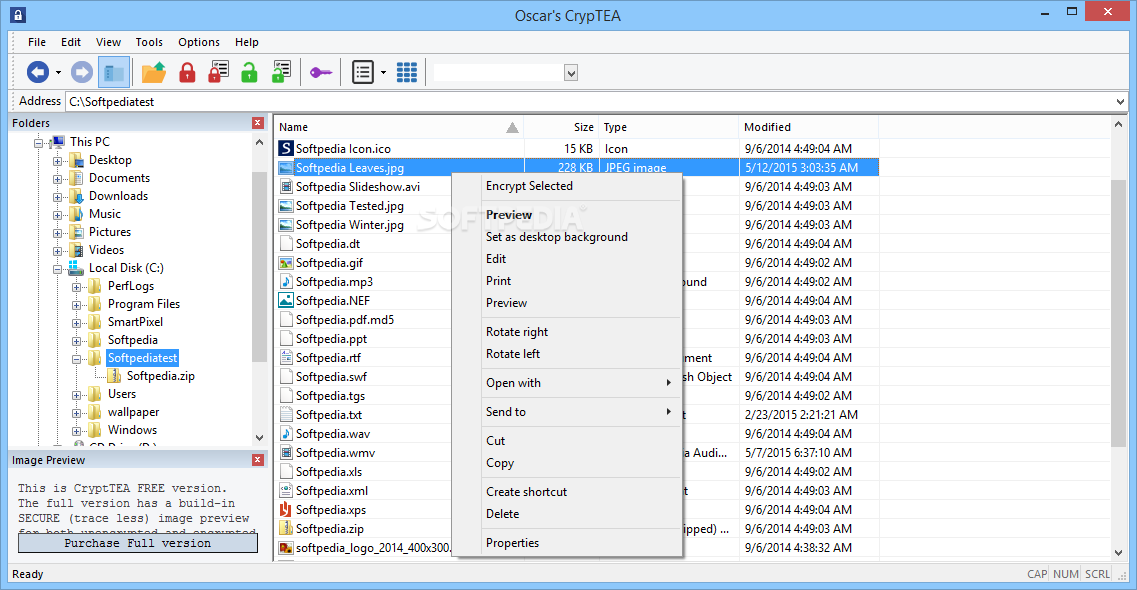
Task: Click the red padlock Encrypt icon
Action: tap(187, 72)
